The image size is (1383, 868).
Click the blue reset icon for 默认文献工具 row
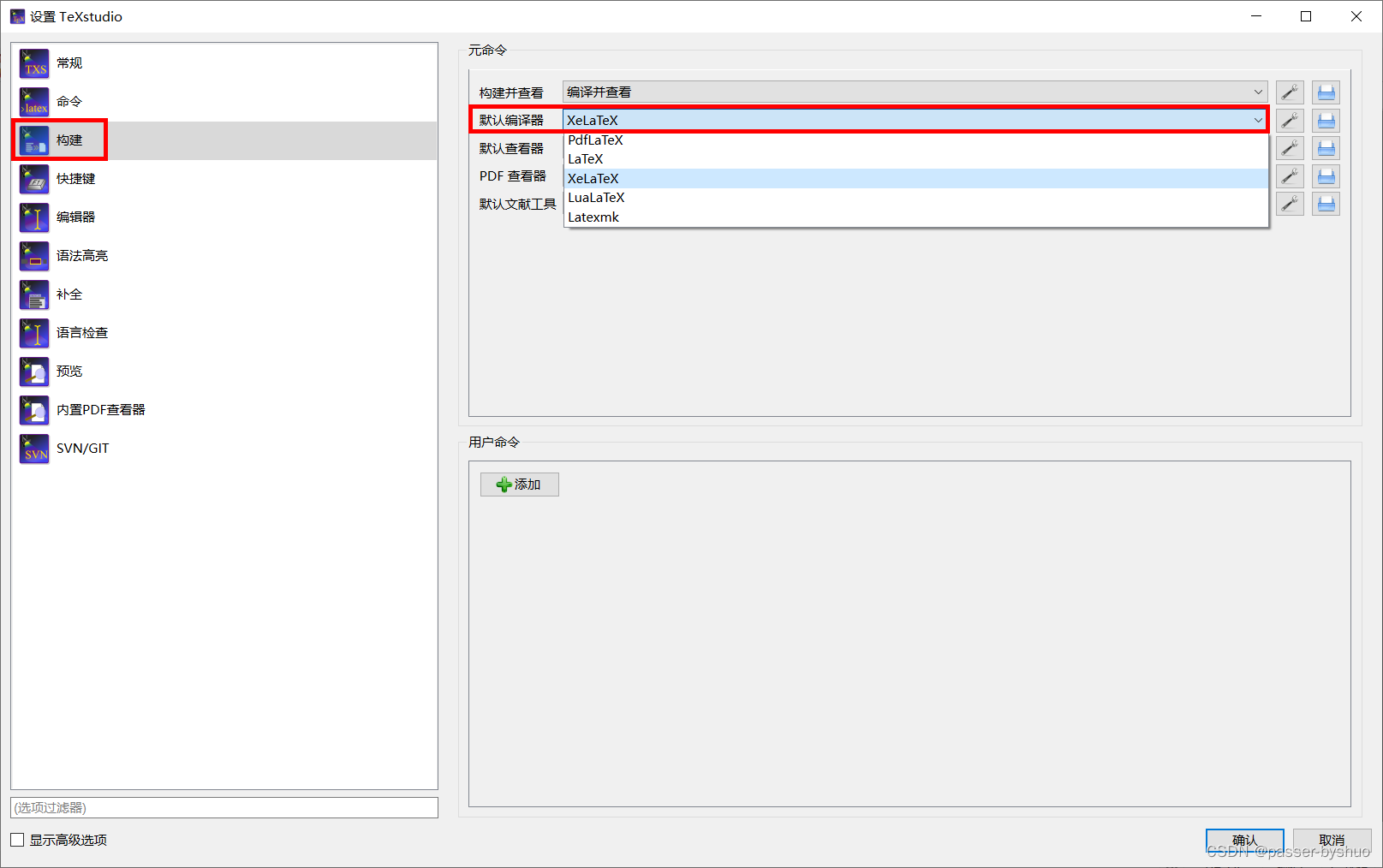point(1326,204)
